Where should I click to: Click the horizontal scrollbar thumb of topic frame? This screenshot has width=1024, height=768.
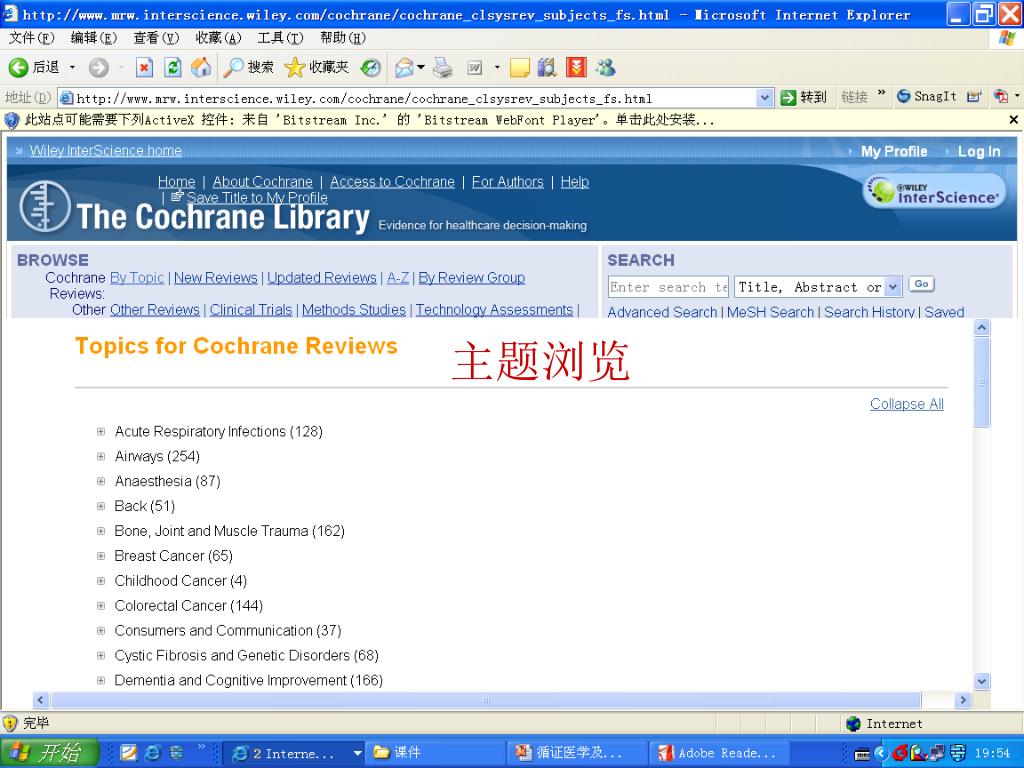click(x=486, y=700)
